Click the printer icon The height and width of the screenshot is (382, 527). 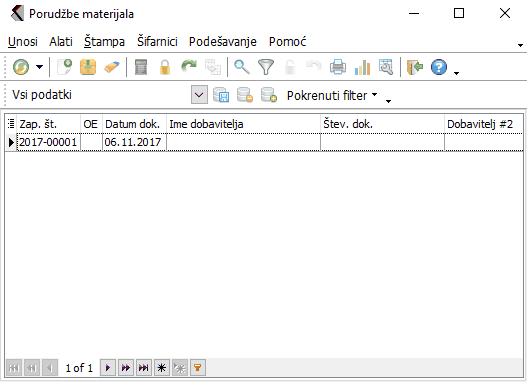338,67
